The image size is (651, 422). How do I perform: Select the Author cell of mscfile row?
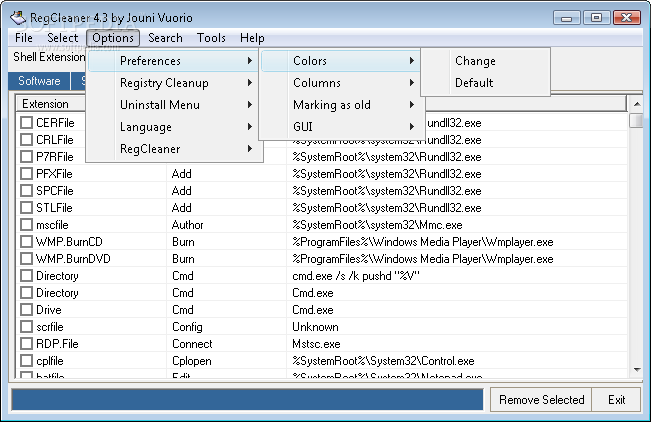pyautogui.click(x=187, y=225)
